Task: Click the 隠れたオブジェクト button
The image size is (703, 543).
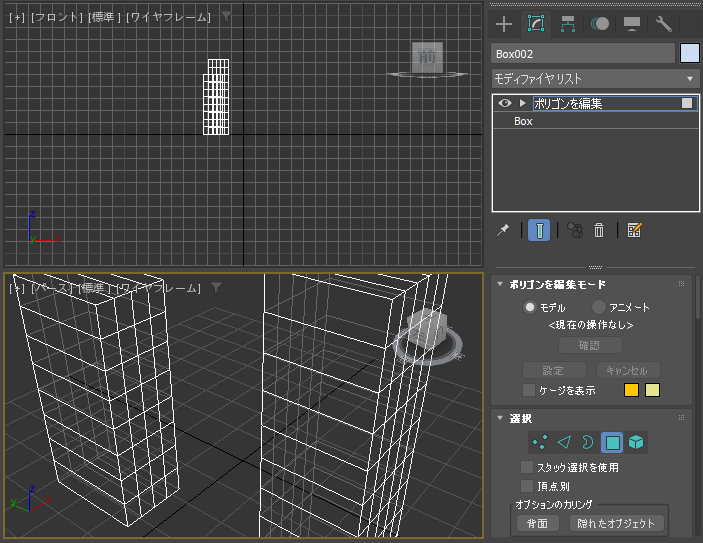Action: 616,523
